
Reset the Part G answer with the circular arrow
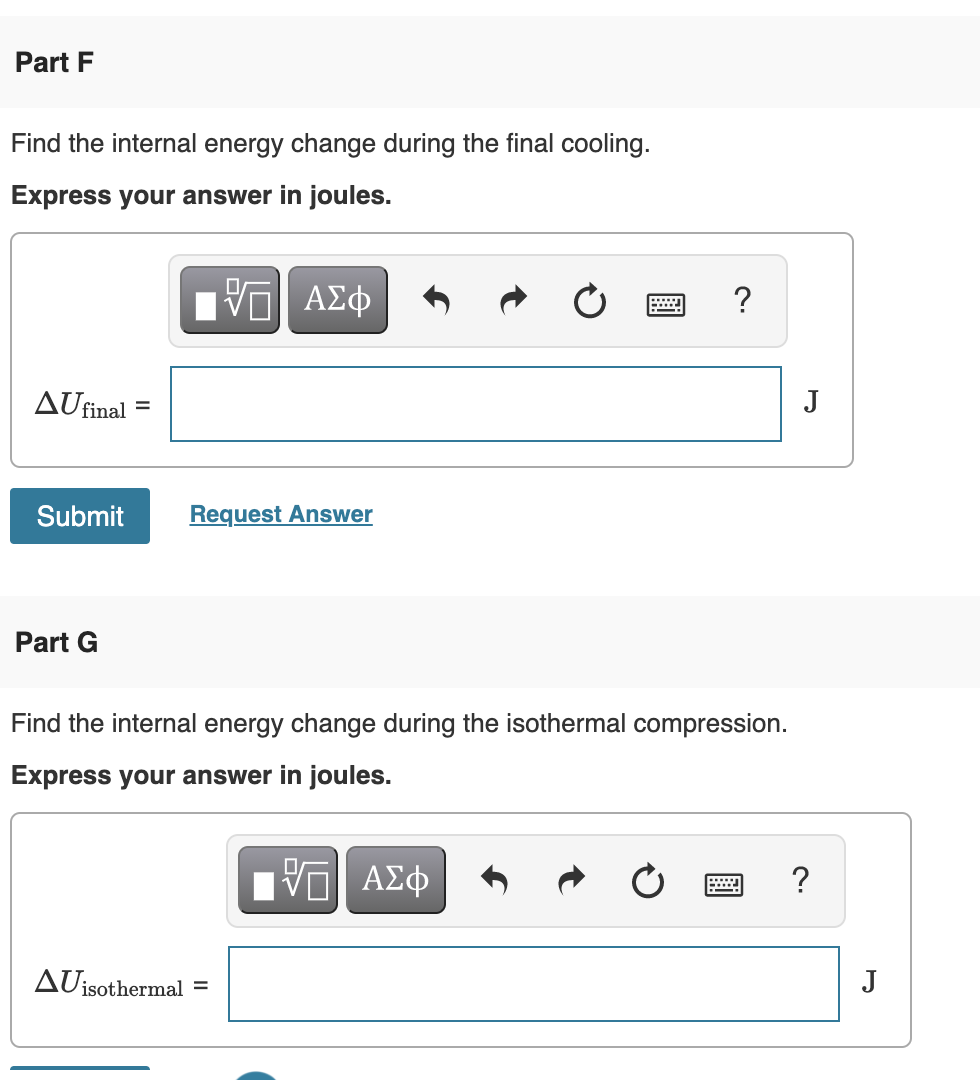click(x=649, y=880)
